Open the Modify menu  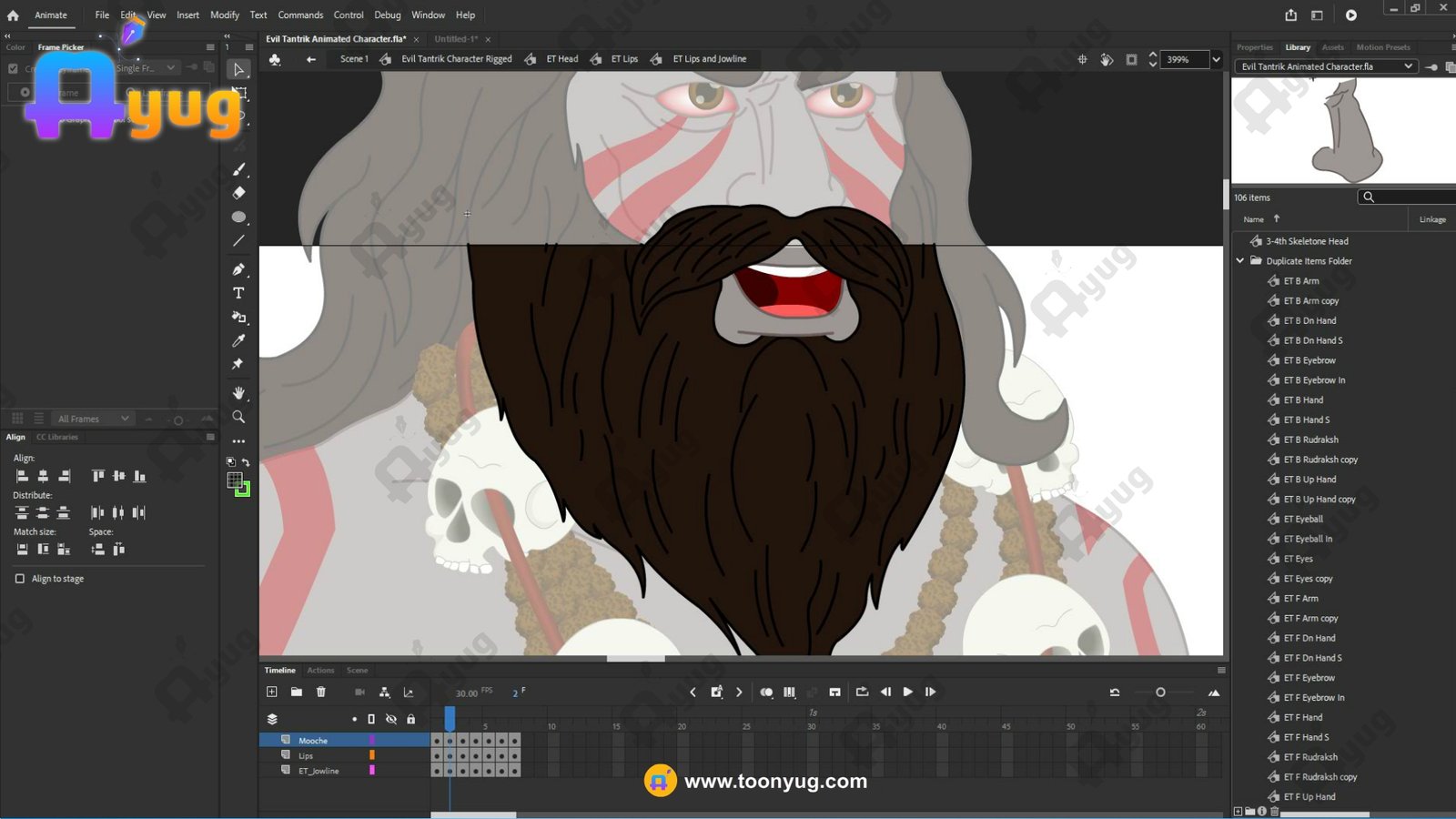pyautogui.click(x=224, y=15)
